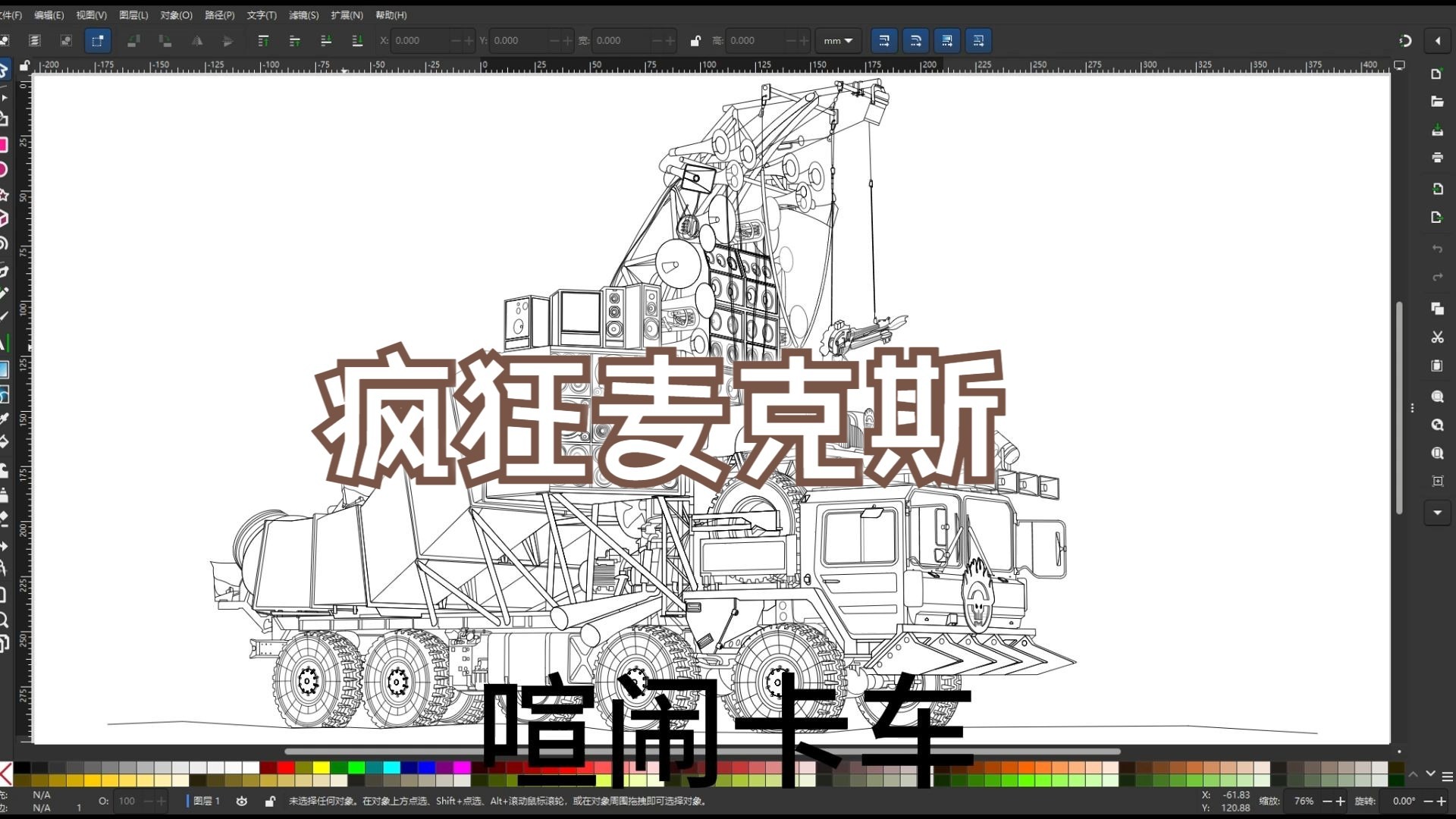1456x819 pixels.
Task: Click the deselect icon in tool controls
Action: (66, 41)
